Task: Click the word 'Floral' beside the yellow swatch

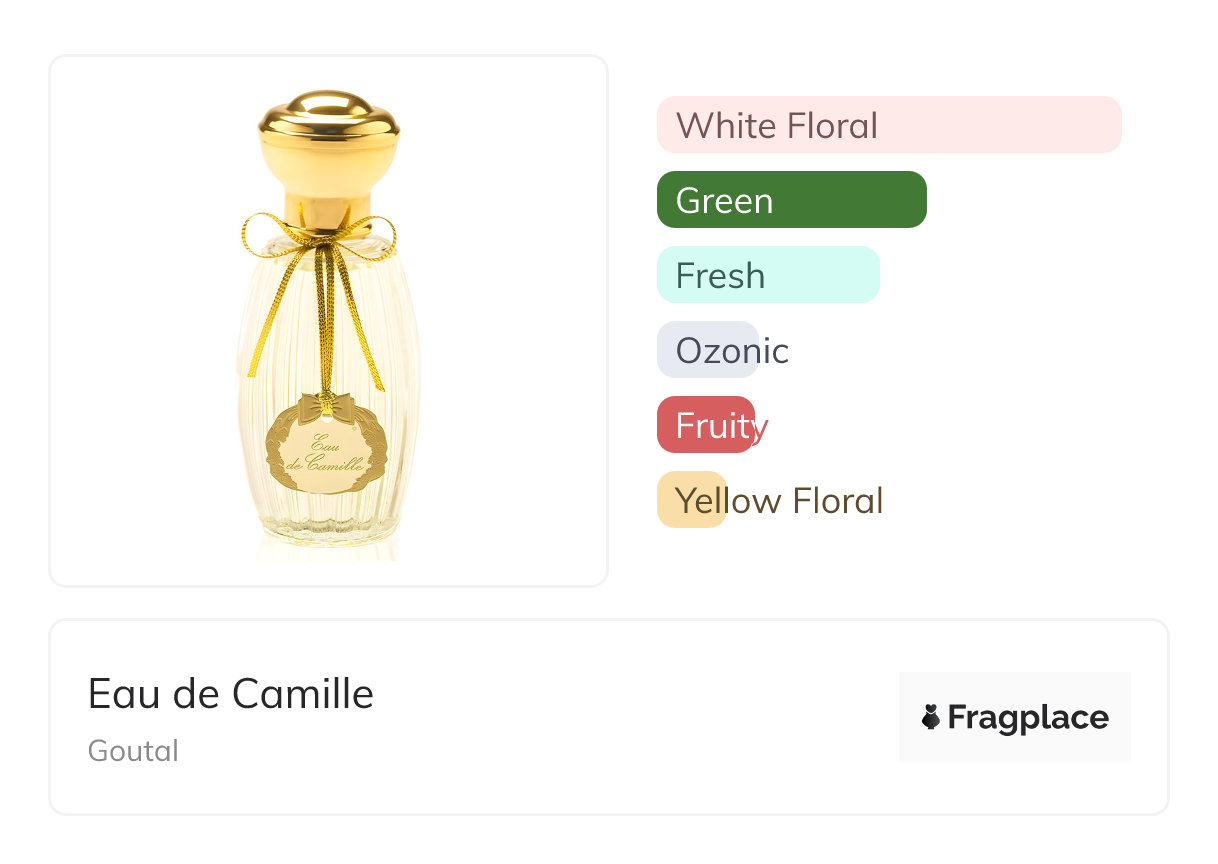Action: 836,501
